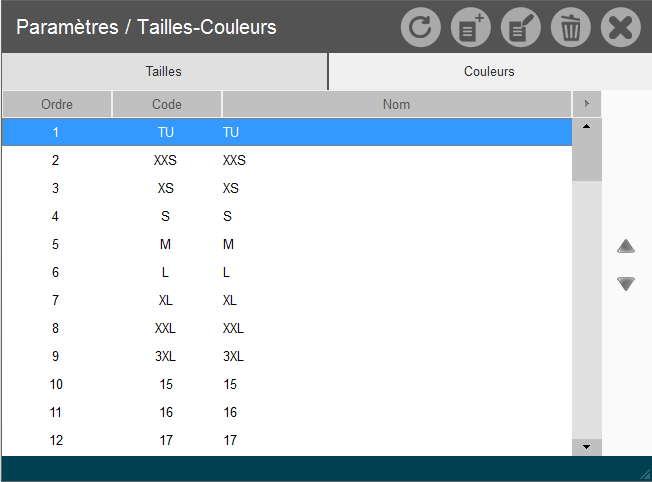This screenshot has height=482, width=652.
Task: Switch to the Couleurs tab
Action: pos(489,72)
